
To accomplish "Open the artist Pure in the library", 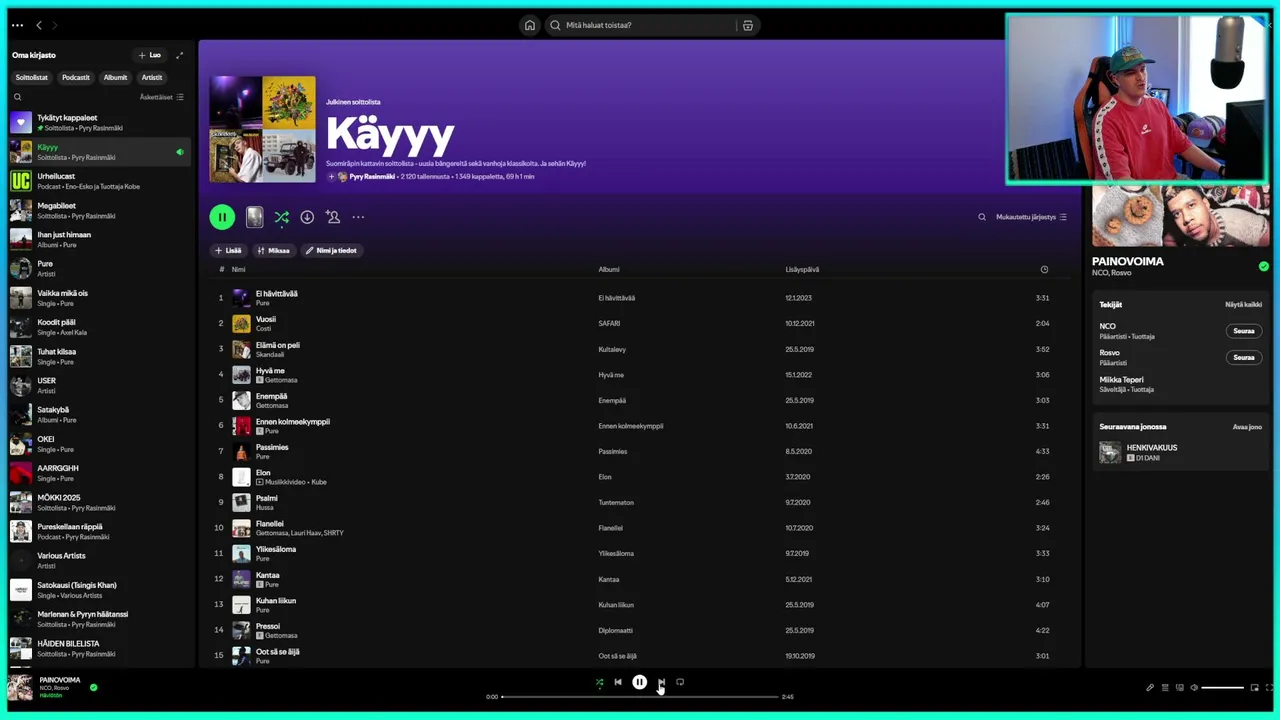I will point(99,269).
